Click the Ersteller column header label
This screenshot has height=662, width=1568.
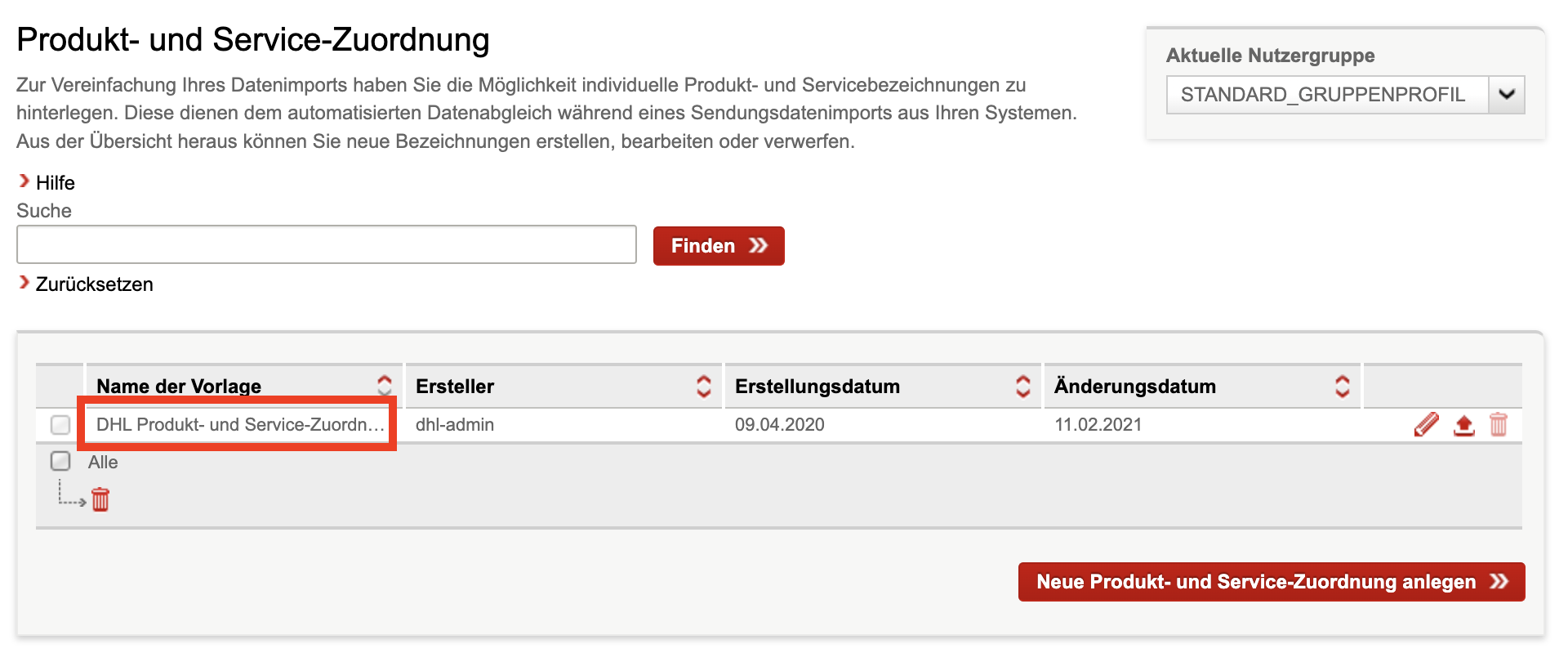click(455, 387)
